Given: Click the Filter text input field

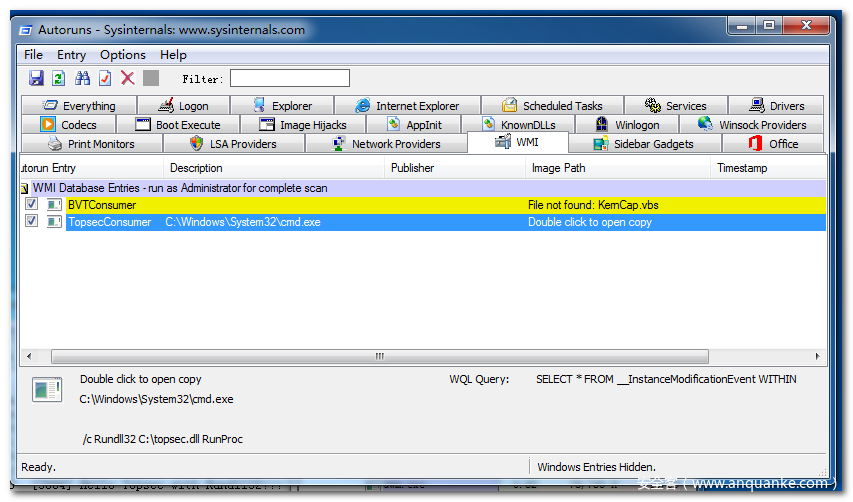Looking at the screenshot, I should (x=290, y=78).
